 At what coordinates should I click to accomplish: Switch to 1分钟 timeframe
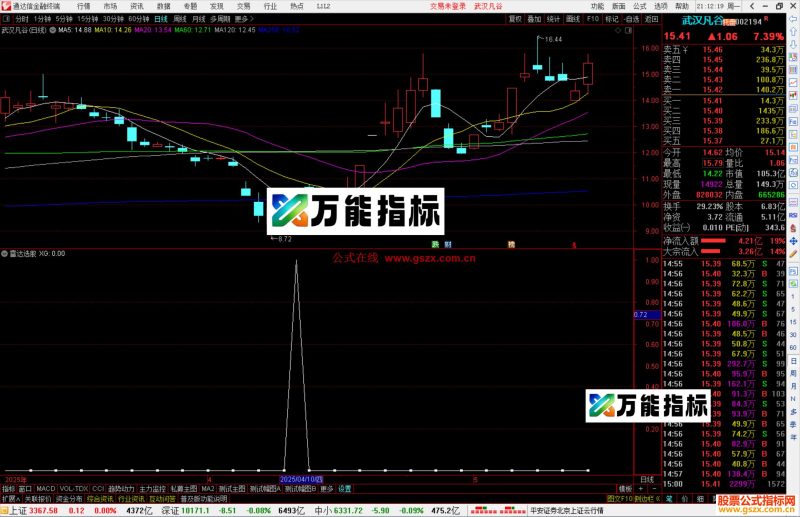pyautogui.click(x=42, y=19)
